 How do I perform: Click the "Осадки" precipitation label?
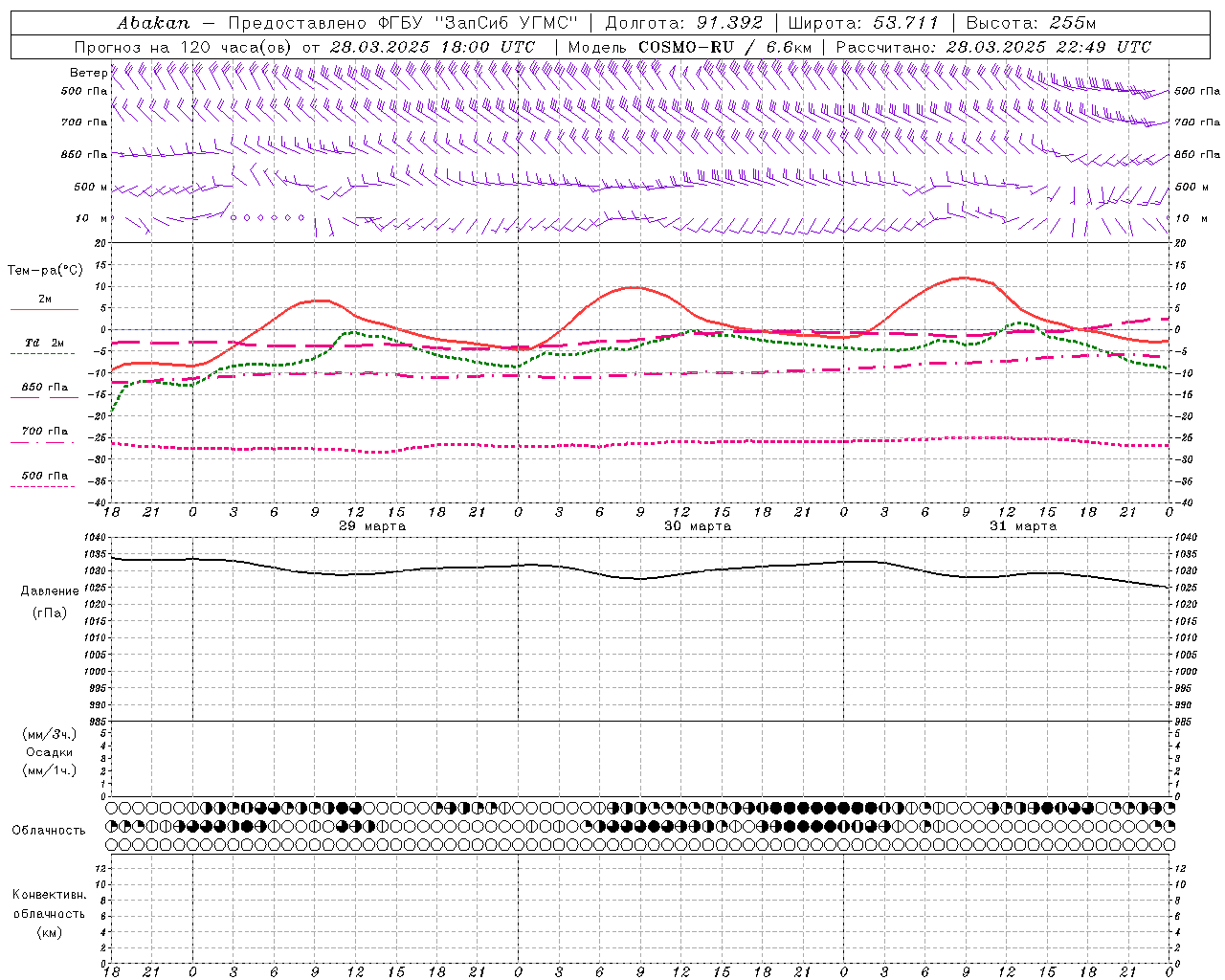coord(50,752)
